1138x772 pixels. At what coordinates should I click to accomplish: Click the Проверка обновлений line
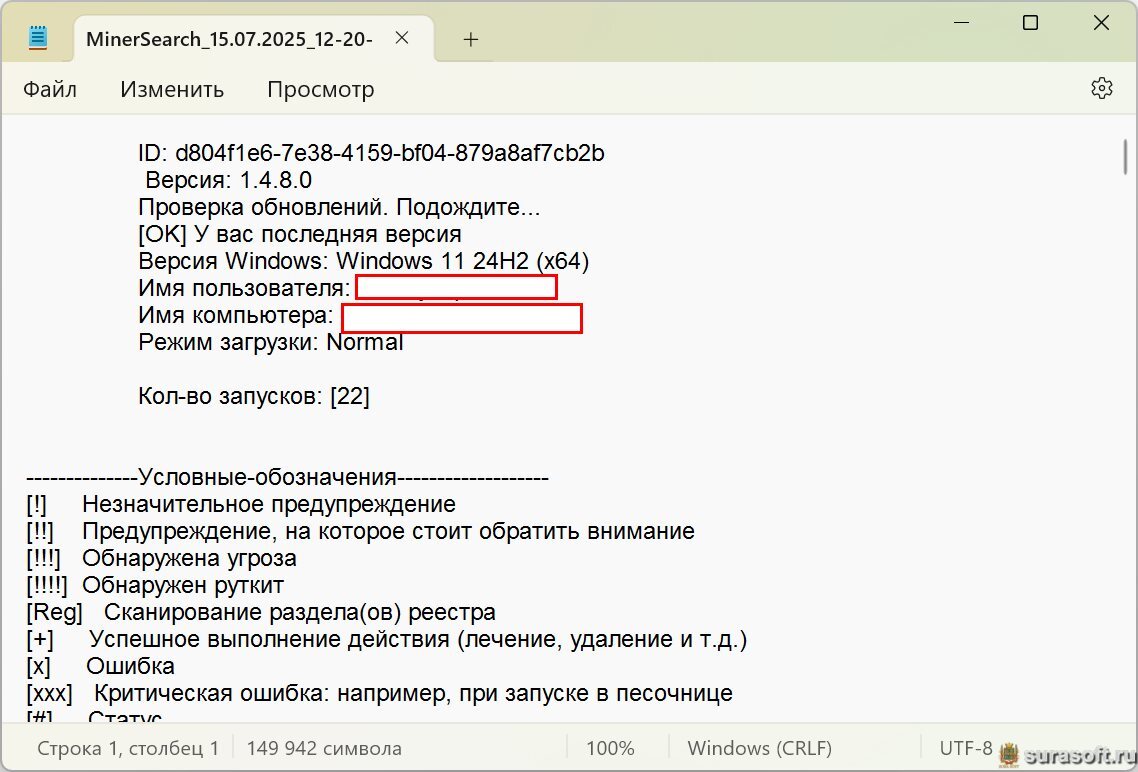340,208
